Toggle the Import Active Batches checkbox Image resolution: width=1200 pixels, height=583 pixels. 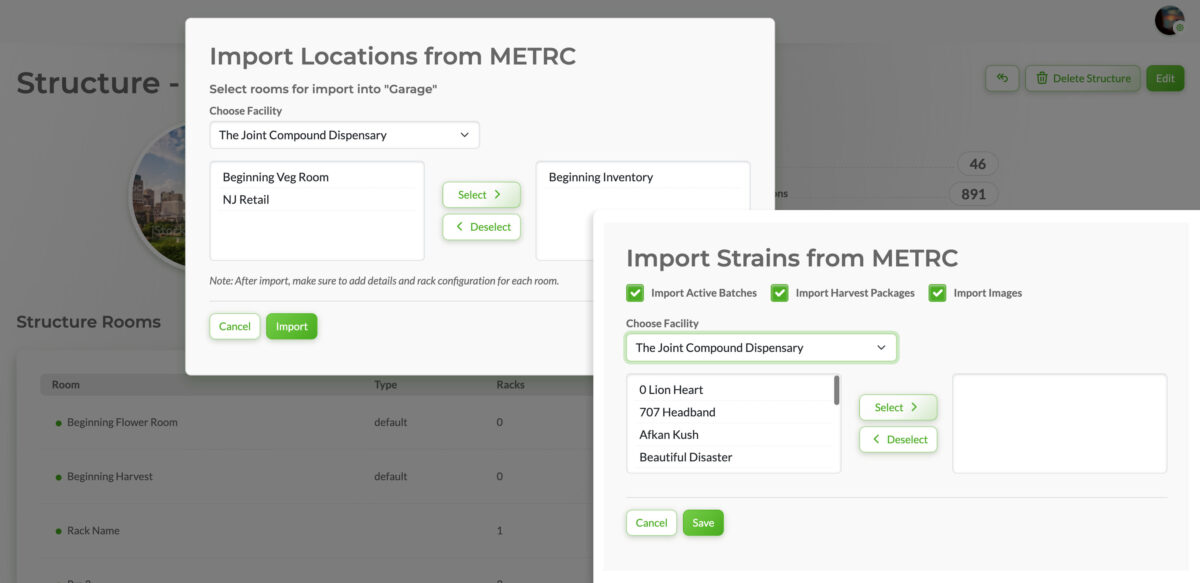pos(635,293)
